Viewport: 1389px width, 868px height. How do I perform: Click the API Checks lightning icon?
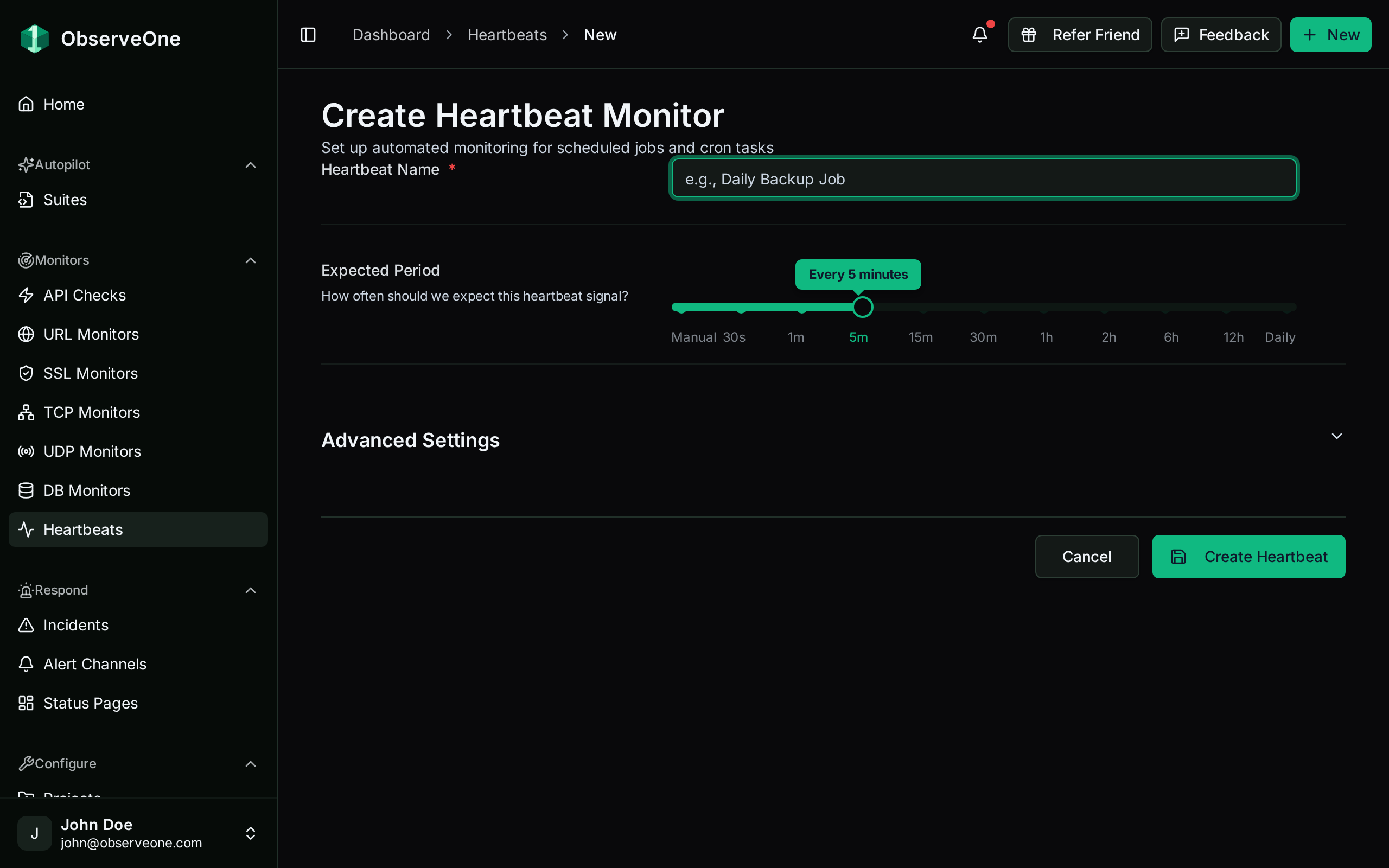coord(26,295)
